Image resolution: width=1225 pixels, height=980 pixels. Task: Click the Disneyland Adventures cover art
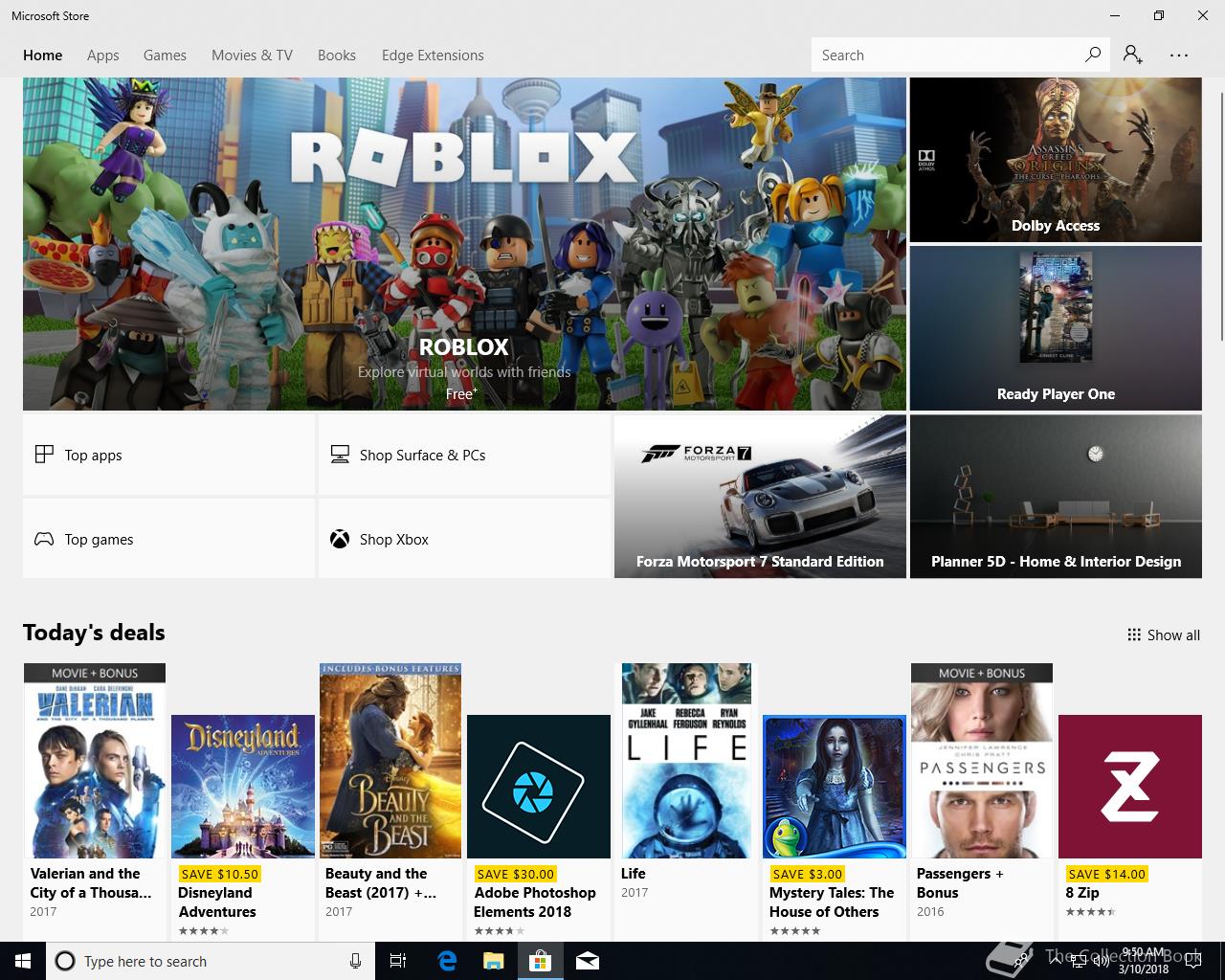point(243,787)
